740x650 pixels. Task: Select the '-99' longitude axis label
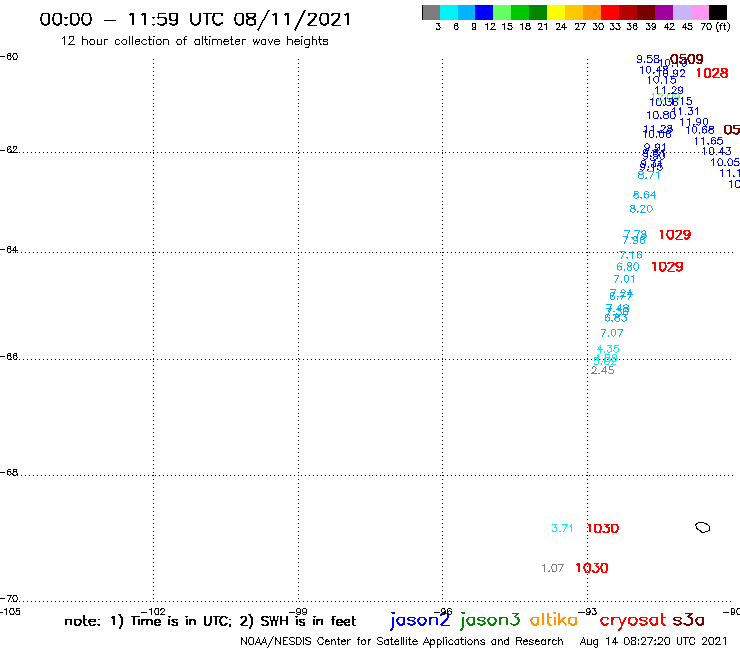(x=298, y=611)
